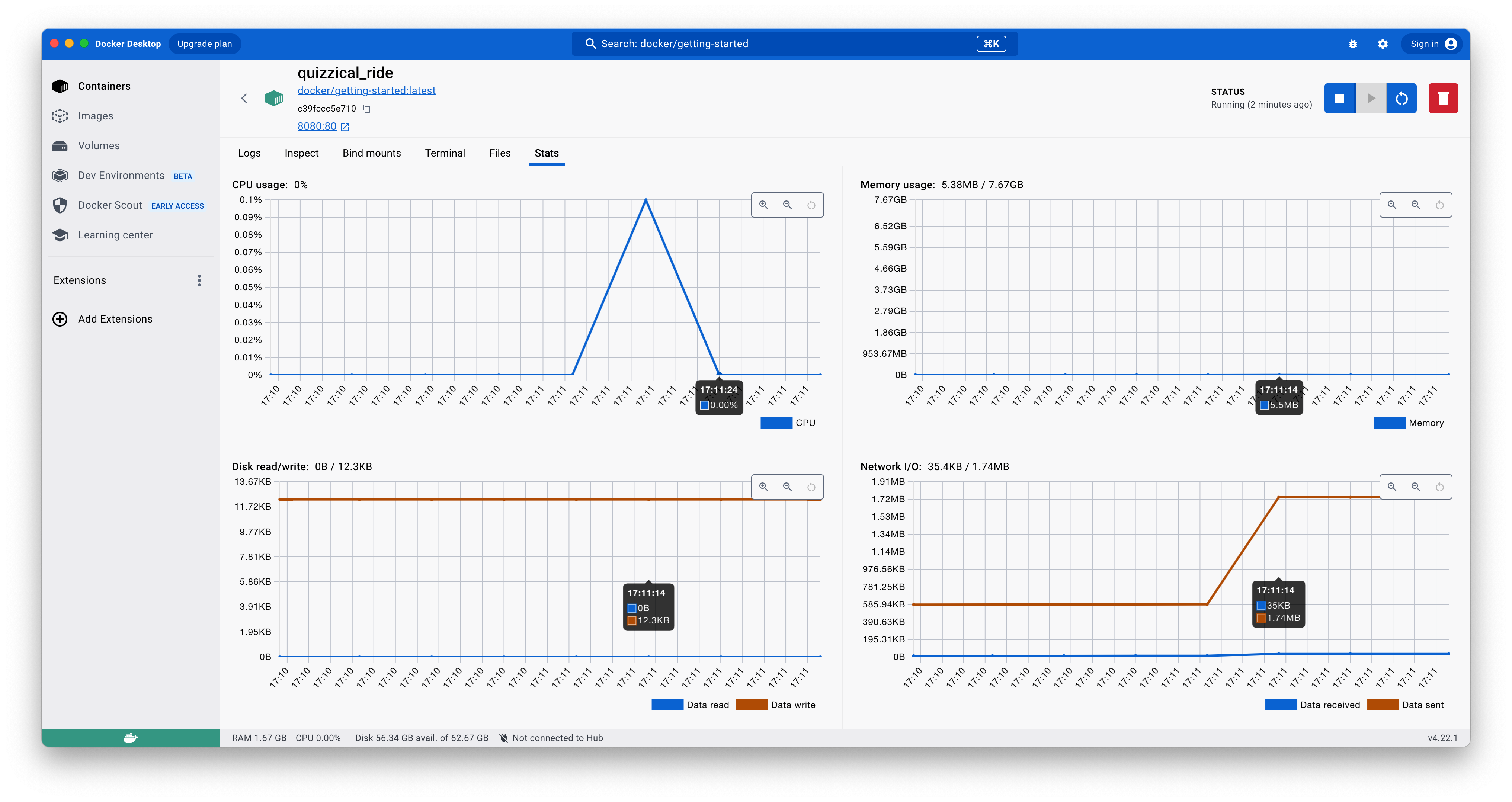Switch to the Files tab
Viewport: 1512px width, 802px height.
pyautogui.click(x=500, y=153)
